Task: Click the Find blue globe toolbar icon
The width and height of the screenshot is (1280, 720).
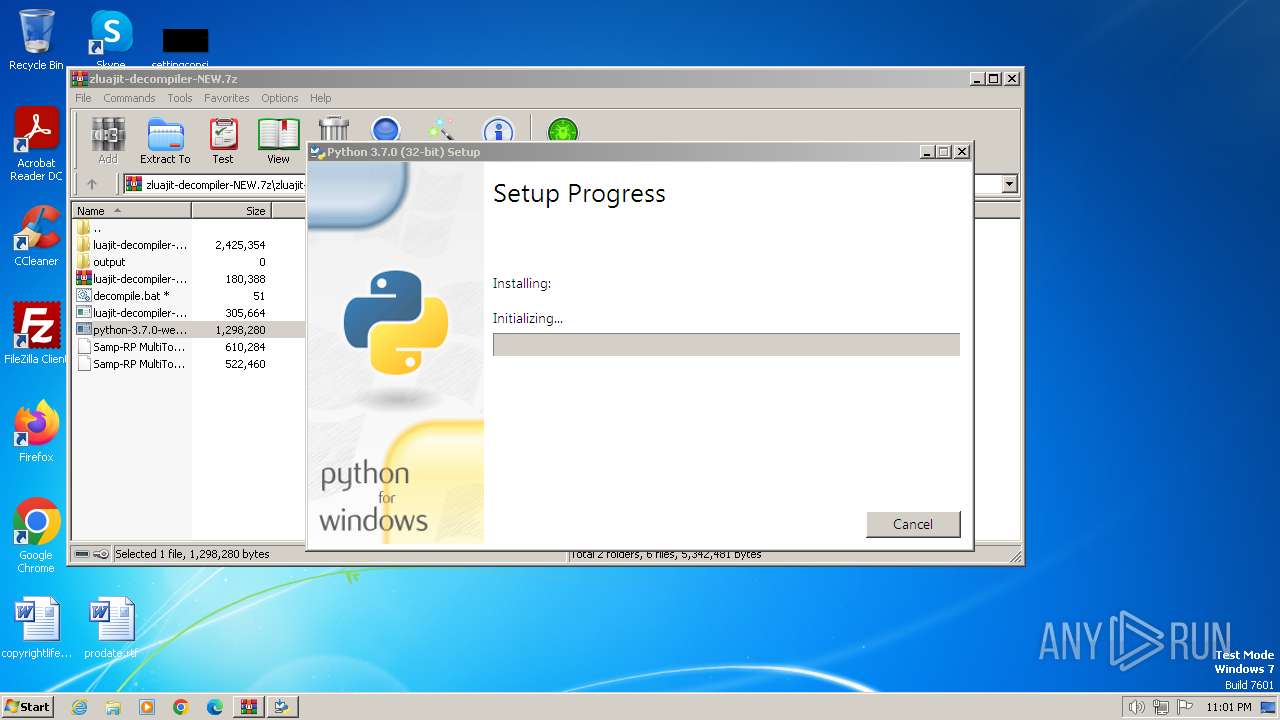Action: coord(386,129)
